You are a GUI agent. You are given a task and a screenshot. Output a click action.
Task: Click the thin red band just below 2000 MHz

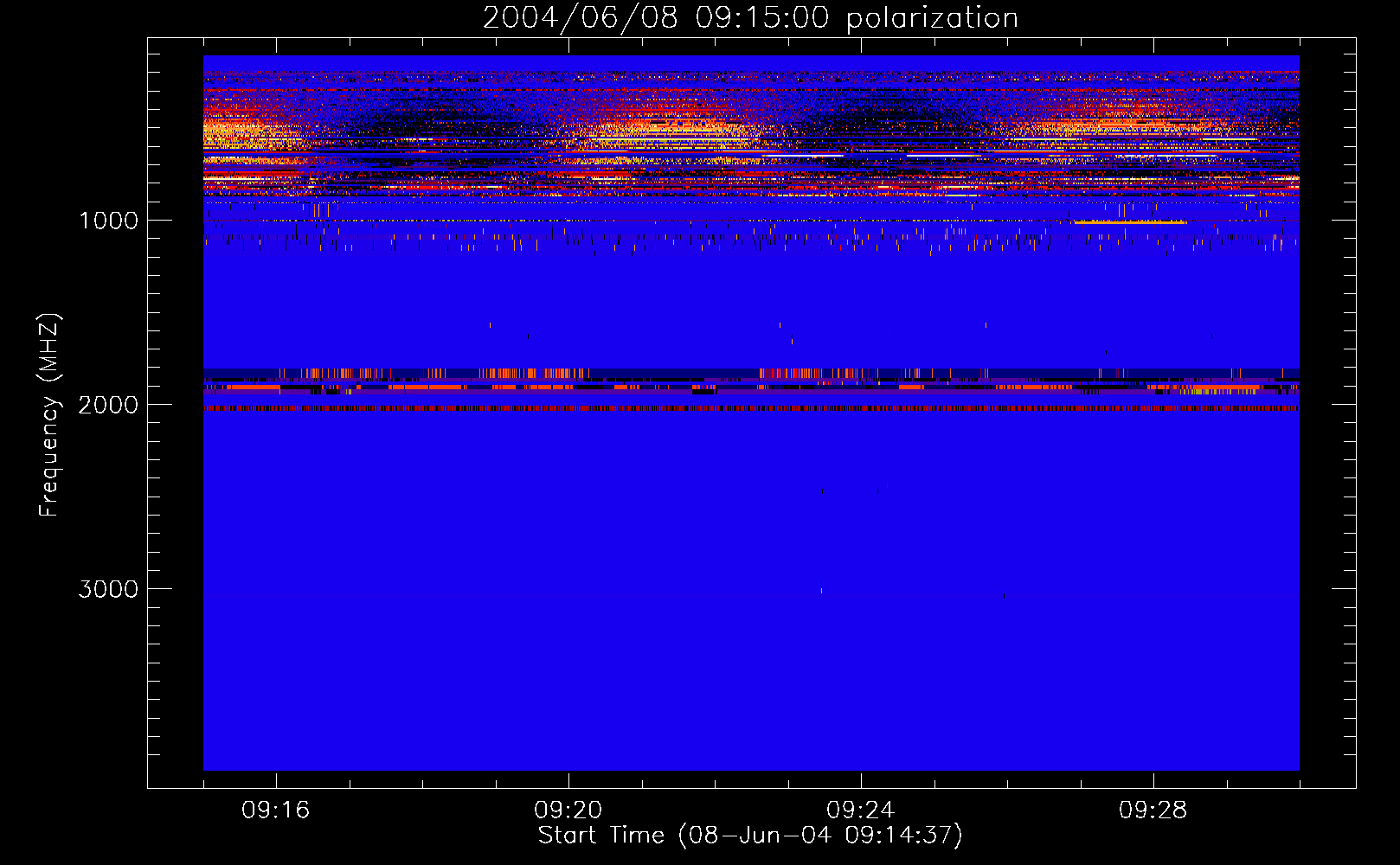tap(751, 408)
